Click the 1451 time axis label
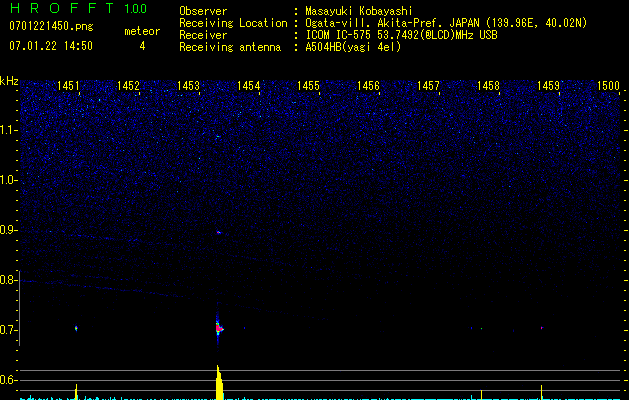The width and height of the screenshot is (629, 400). (x=68, y=85)
